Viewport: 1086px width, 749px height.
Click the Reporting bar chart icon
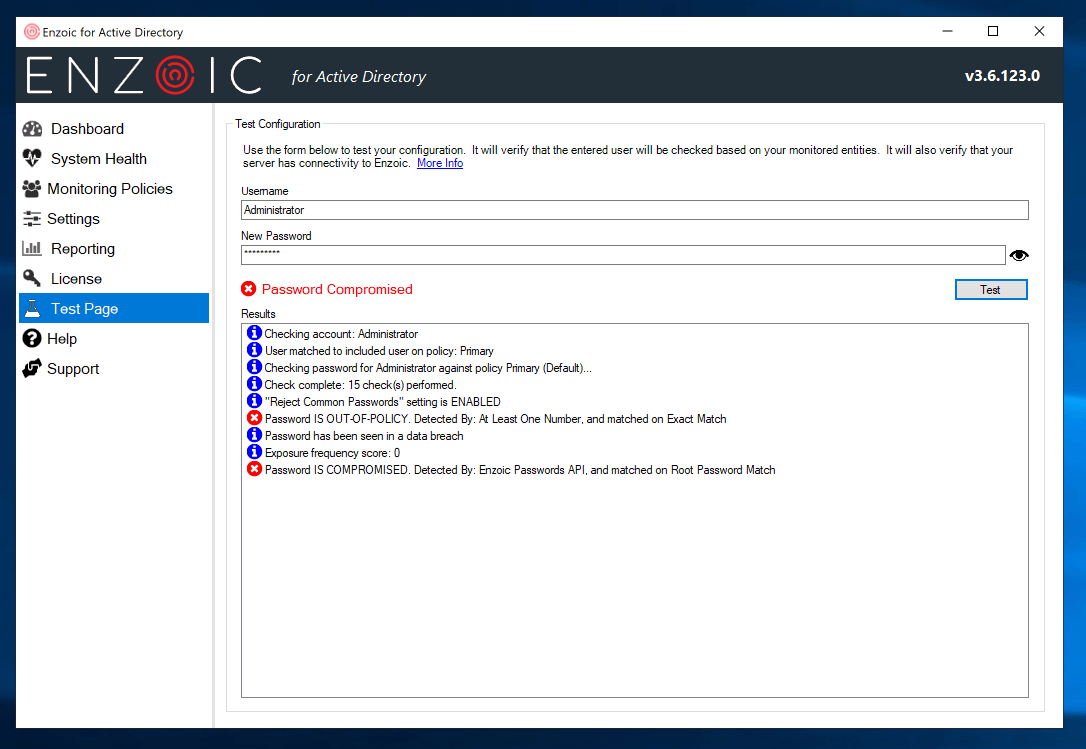tap(32, 249)
